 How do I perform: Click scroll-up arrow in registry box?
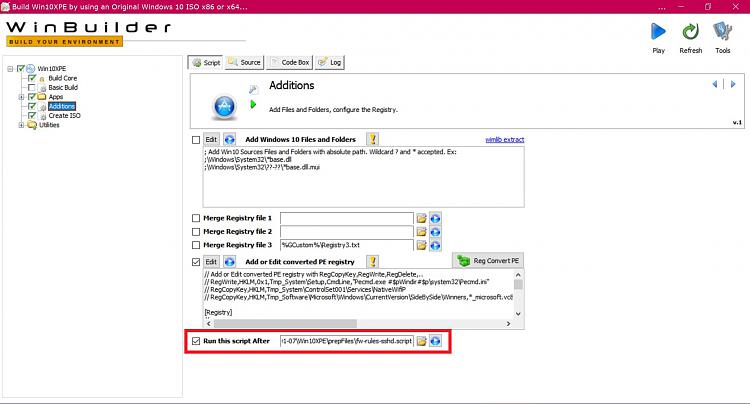pos(518,275)
